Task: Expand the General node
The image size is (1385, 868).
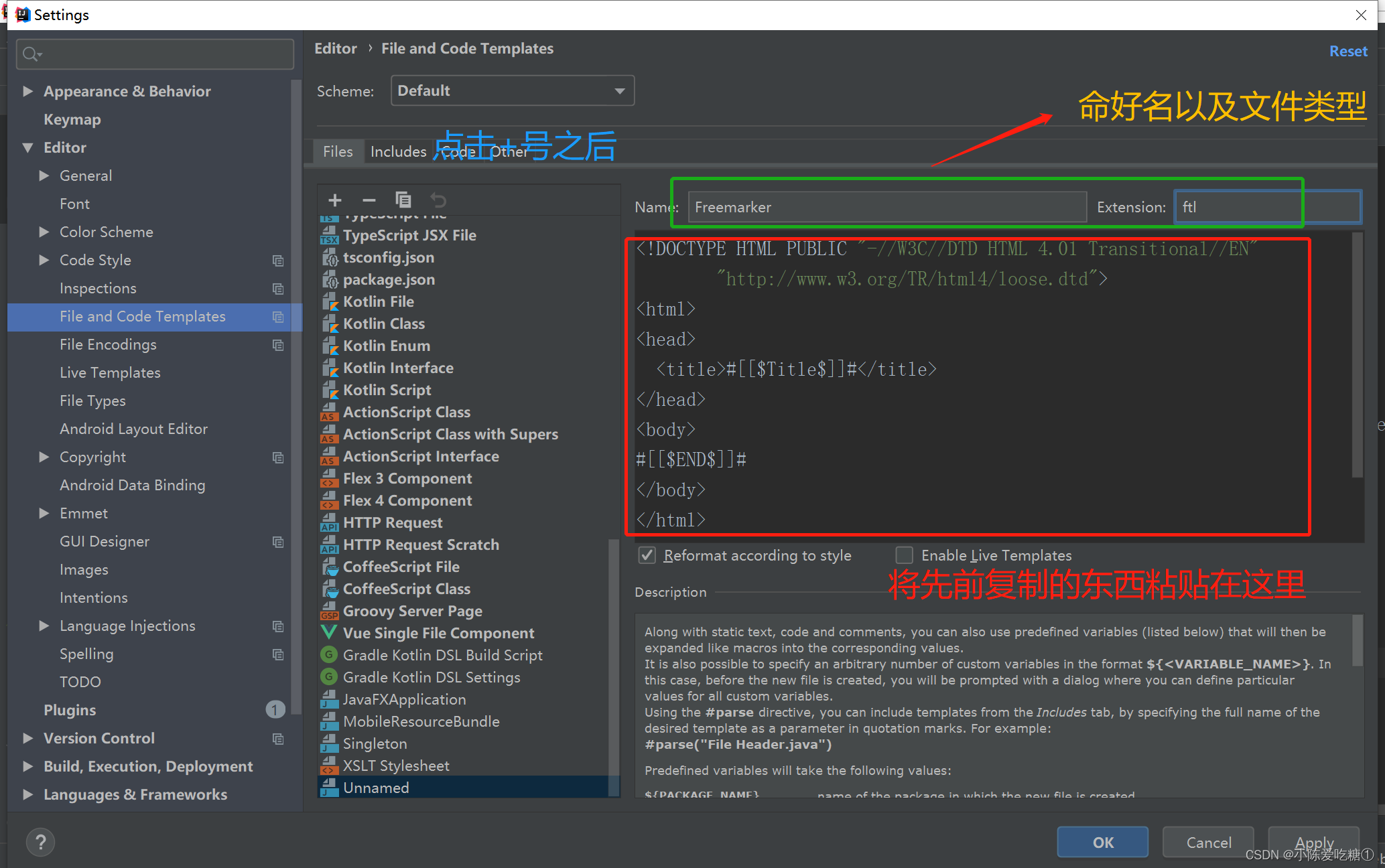Action: pos(44,175)
